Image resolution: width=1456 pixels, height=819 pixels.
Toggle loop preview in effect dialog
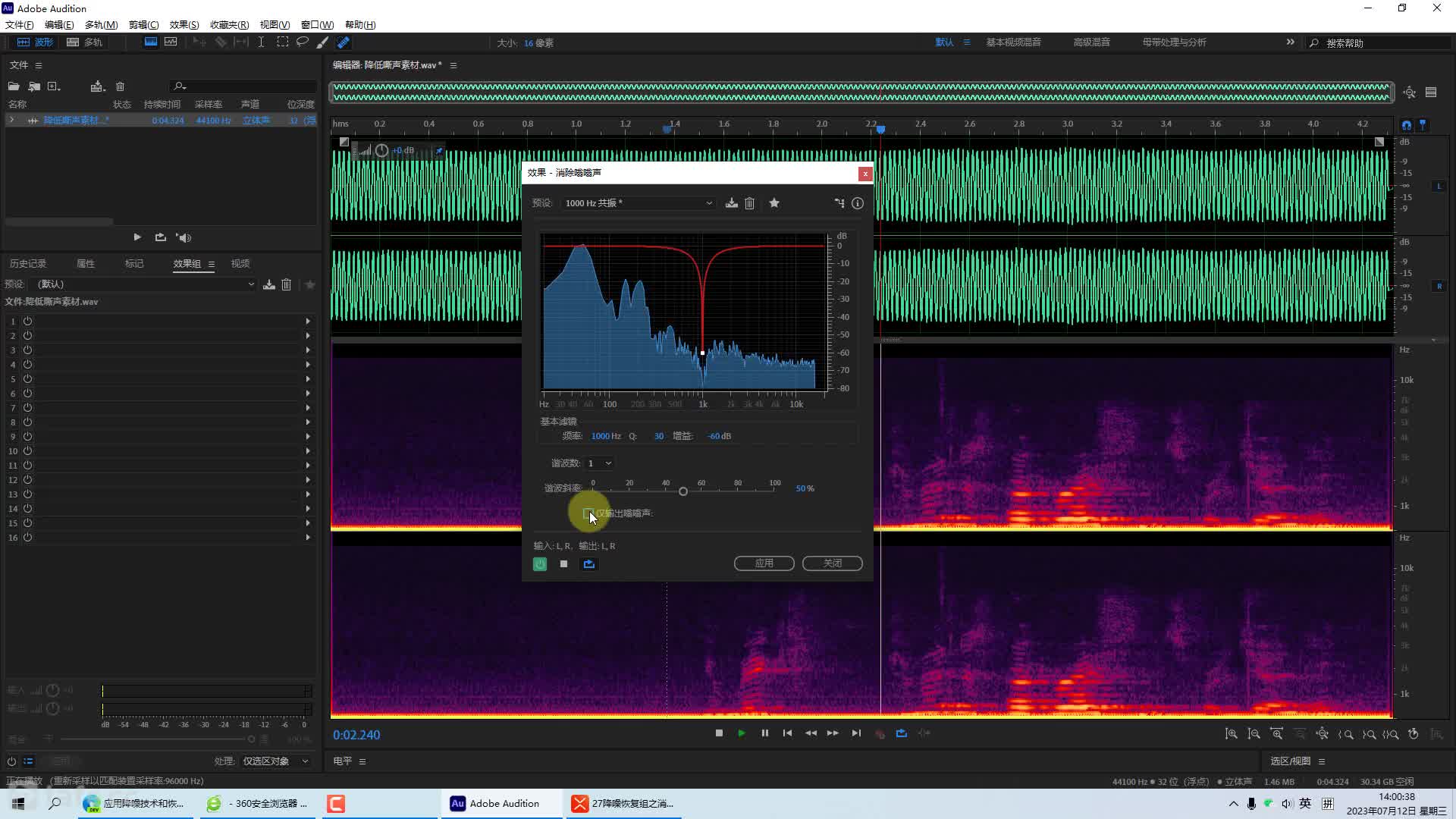[589, 563]
